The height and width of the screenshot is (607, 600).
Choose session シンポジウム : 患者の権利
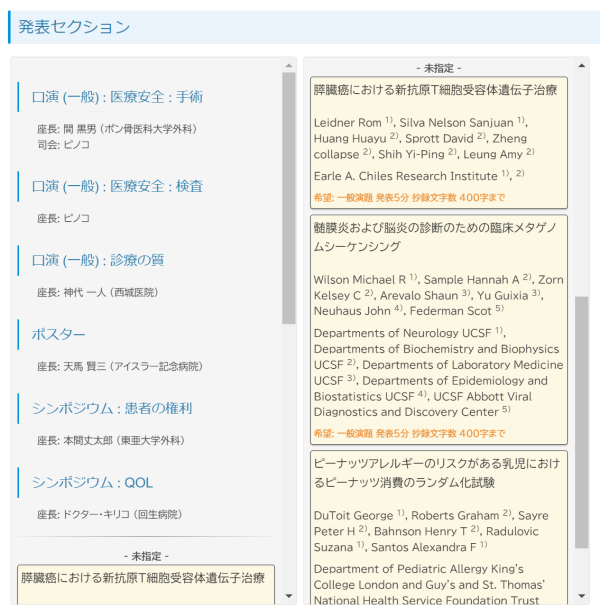pyautogui.click(x=112, y=408)
